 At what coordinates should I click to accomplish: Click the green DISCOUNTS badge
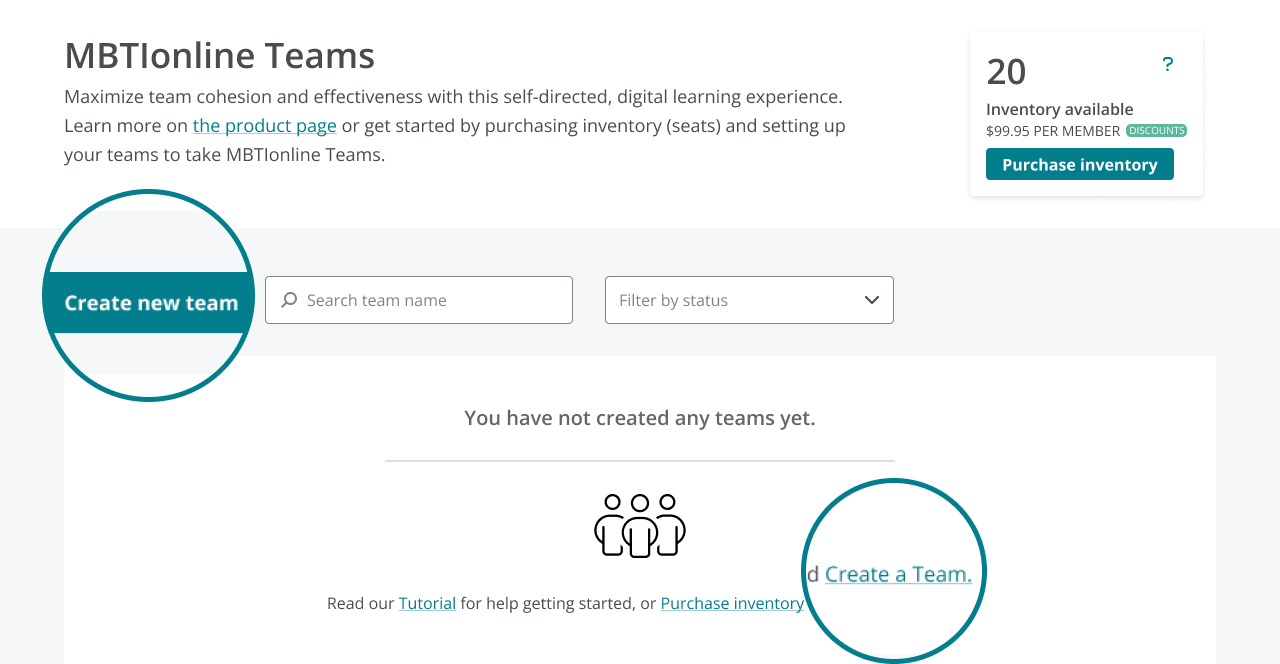[x=1156, y=131]
